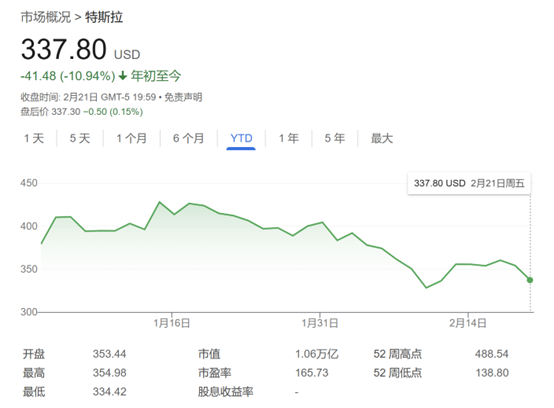Click the down arrow icon beside 年初至今
The width and height of the screenshot is (554, 408).
tap(123, 76)
